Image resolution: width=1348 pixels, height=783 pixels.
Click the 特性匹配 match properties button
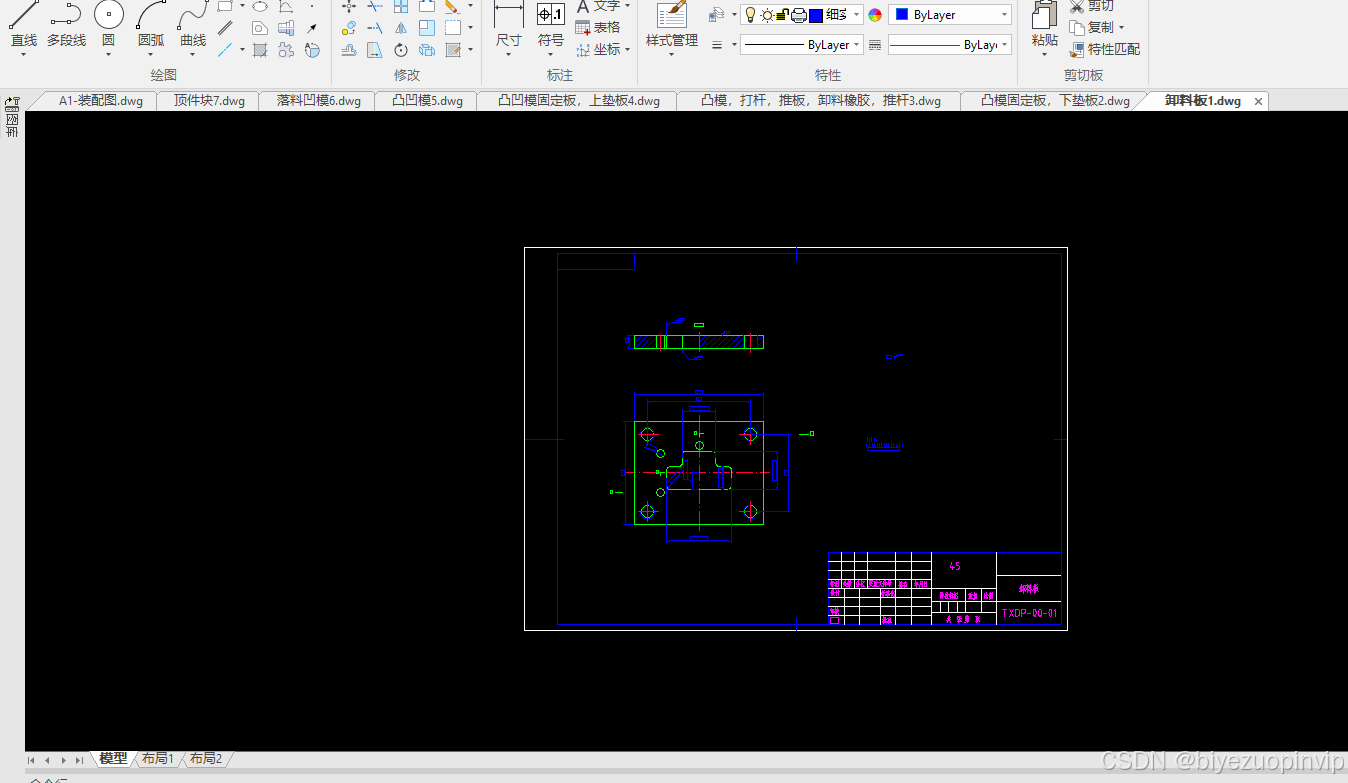[x=1104, y=49]
